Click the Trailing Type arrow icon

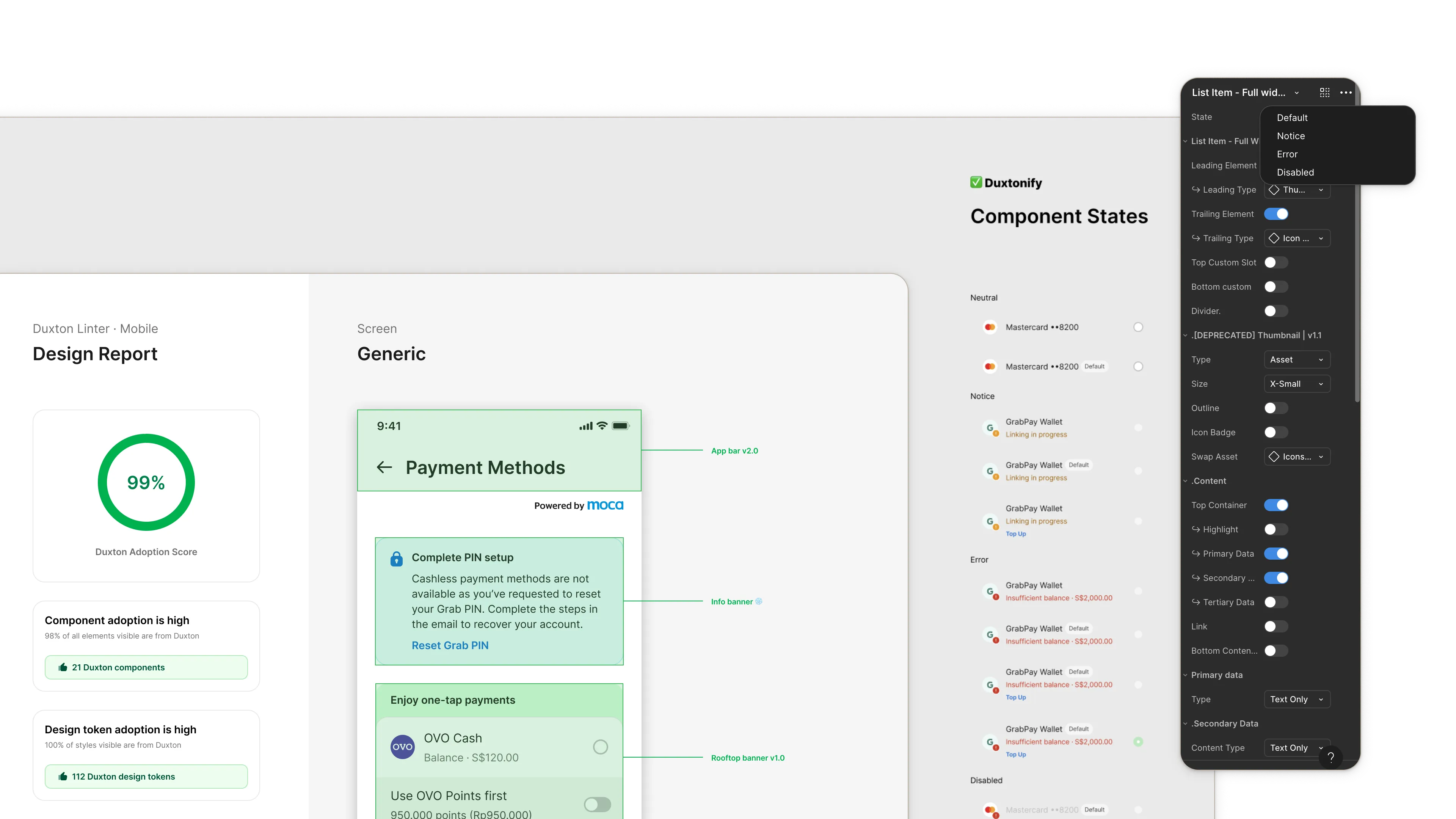1196,238
